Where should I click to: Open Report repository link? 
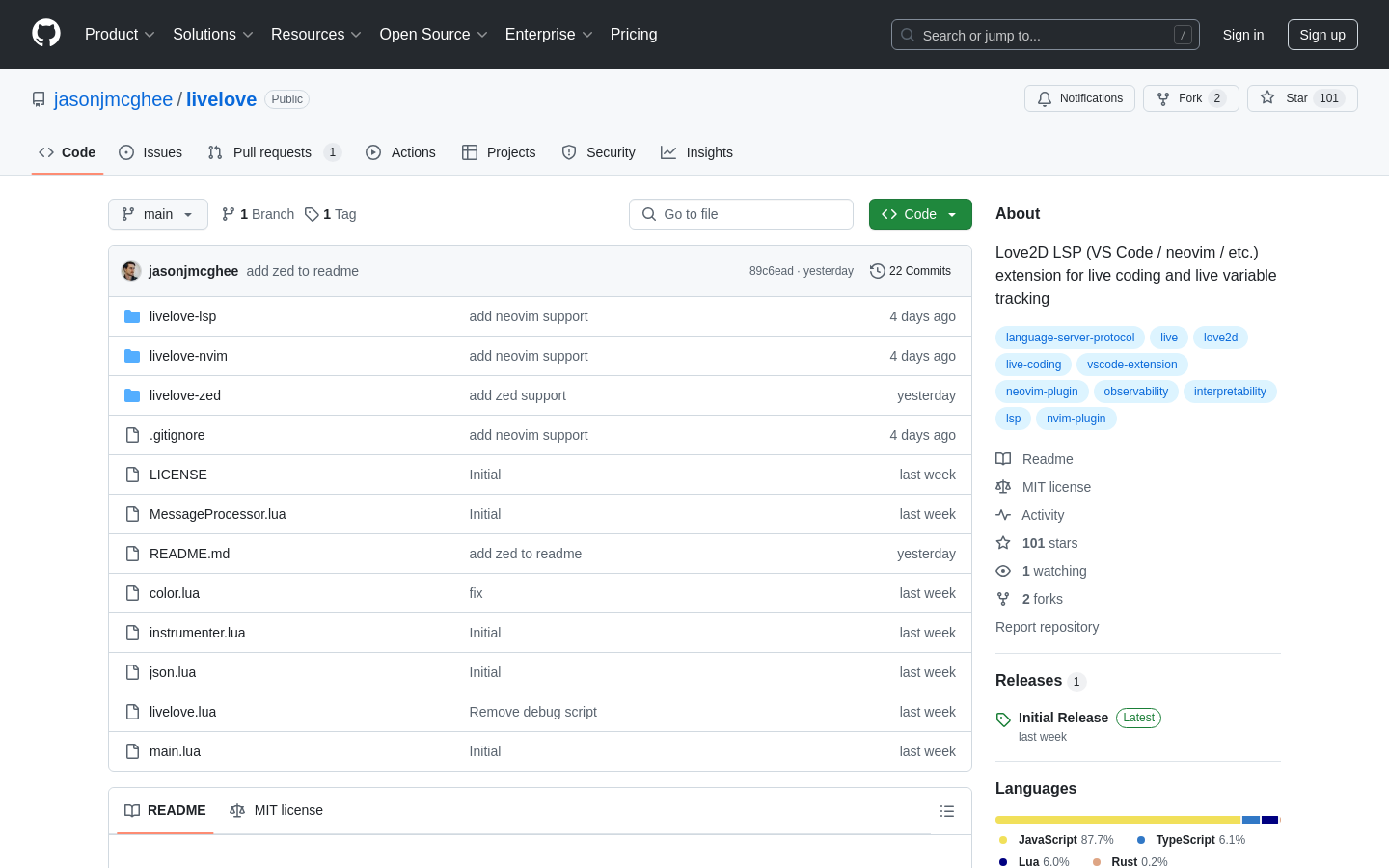coord(1047,627)
